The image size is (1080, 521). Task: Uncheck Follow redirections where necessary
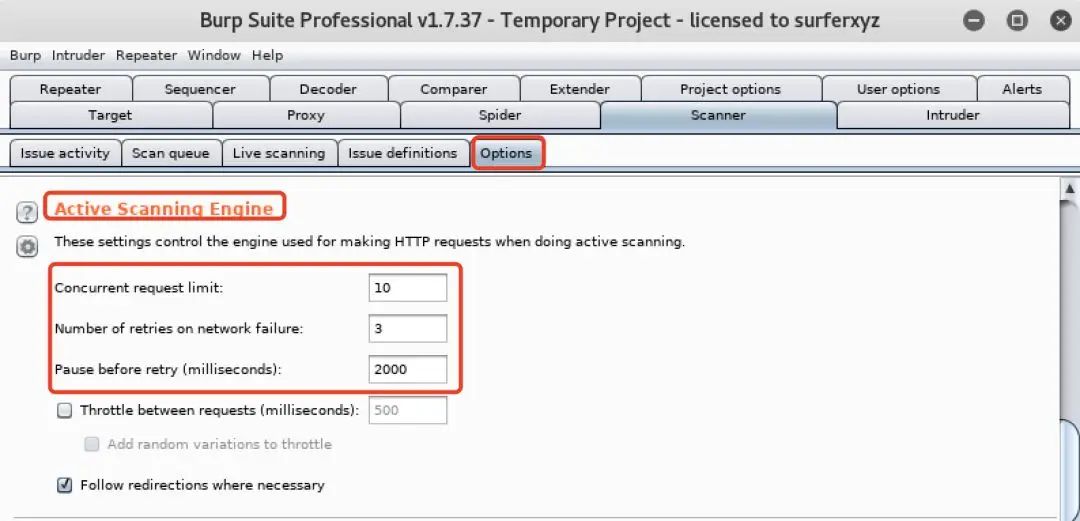pos(64,485)
